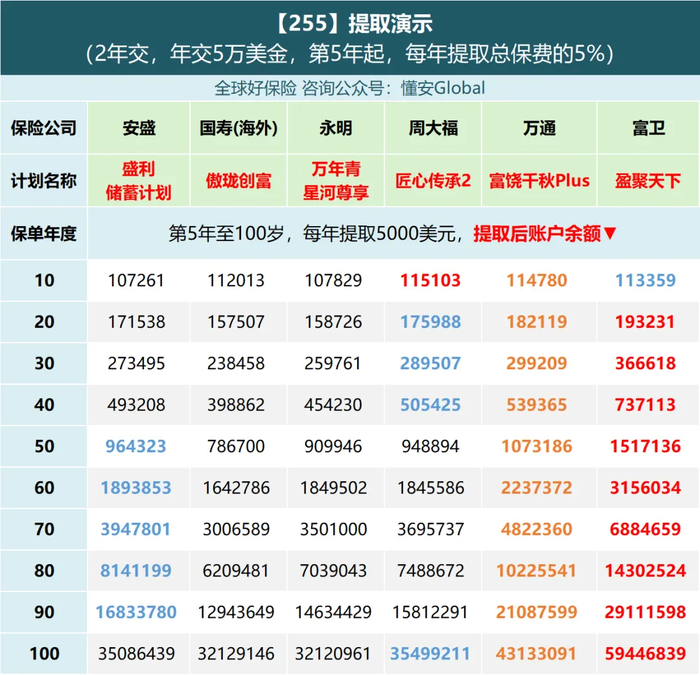Viewport: 700px width, 675px height.
Task: Click the year 60 row label
Action: click(44, 488)
